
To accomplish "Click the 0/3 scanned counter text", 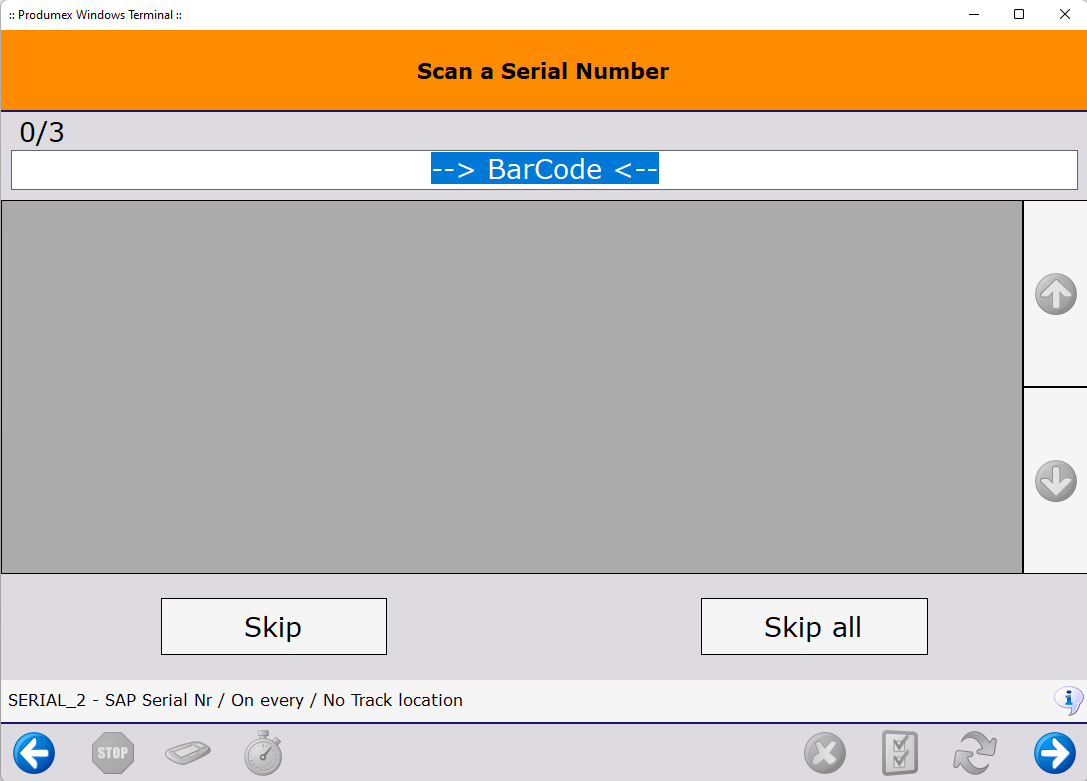I will point(42,132).
